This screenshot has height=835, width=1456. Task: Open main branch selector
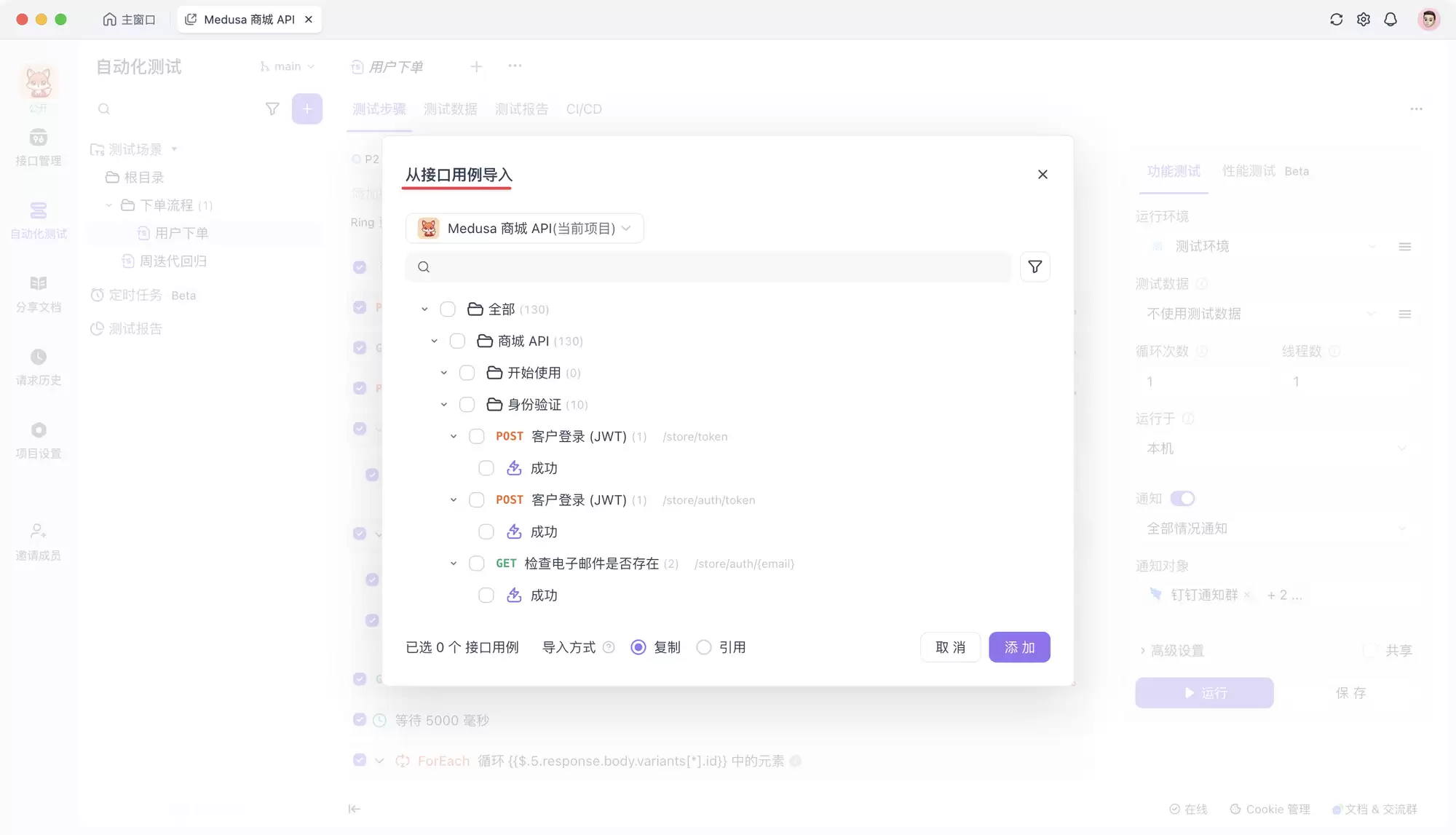(288, 66)
